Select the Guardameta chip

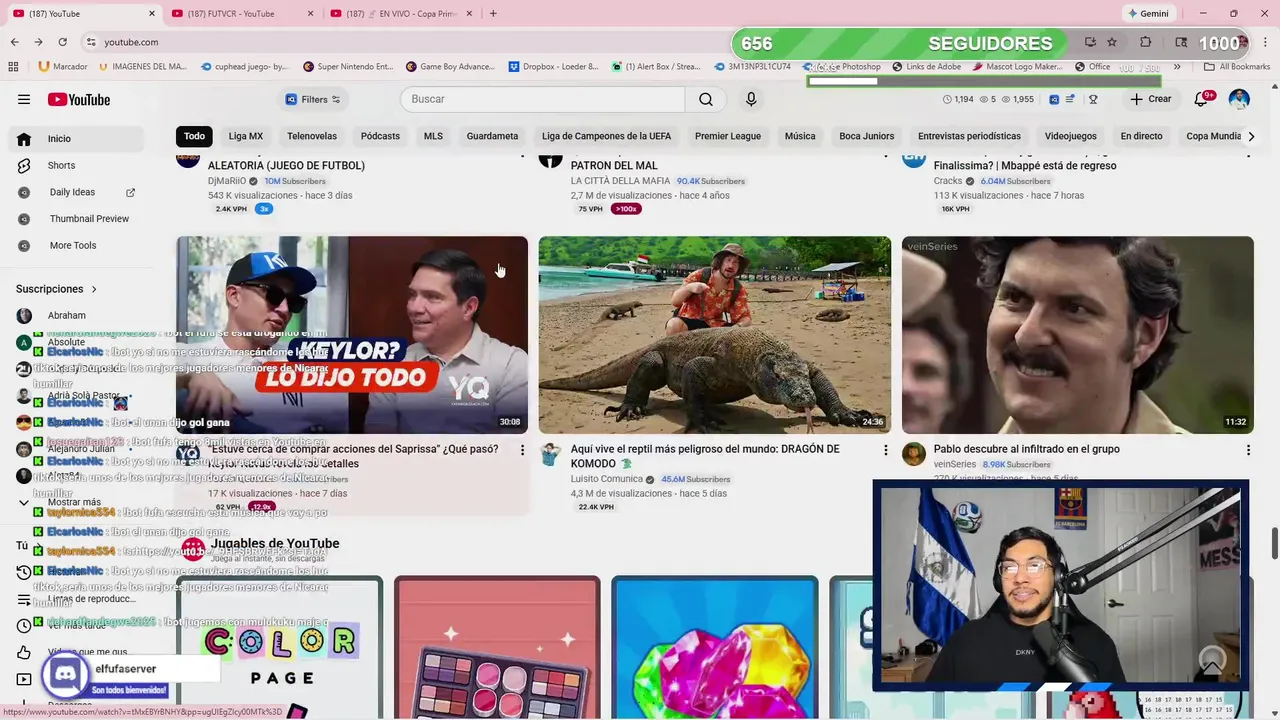click(492, 136)
